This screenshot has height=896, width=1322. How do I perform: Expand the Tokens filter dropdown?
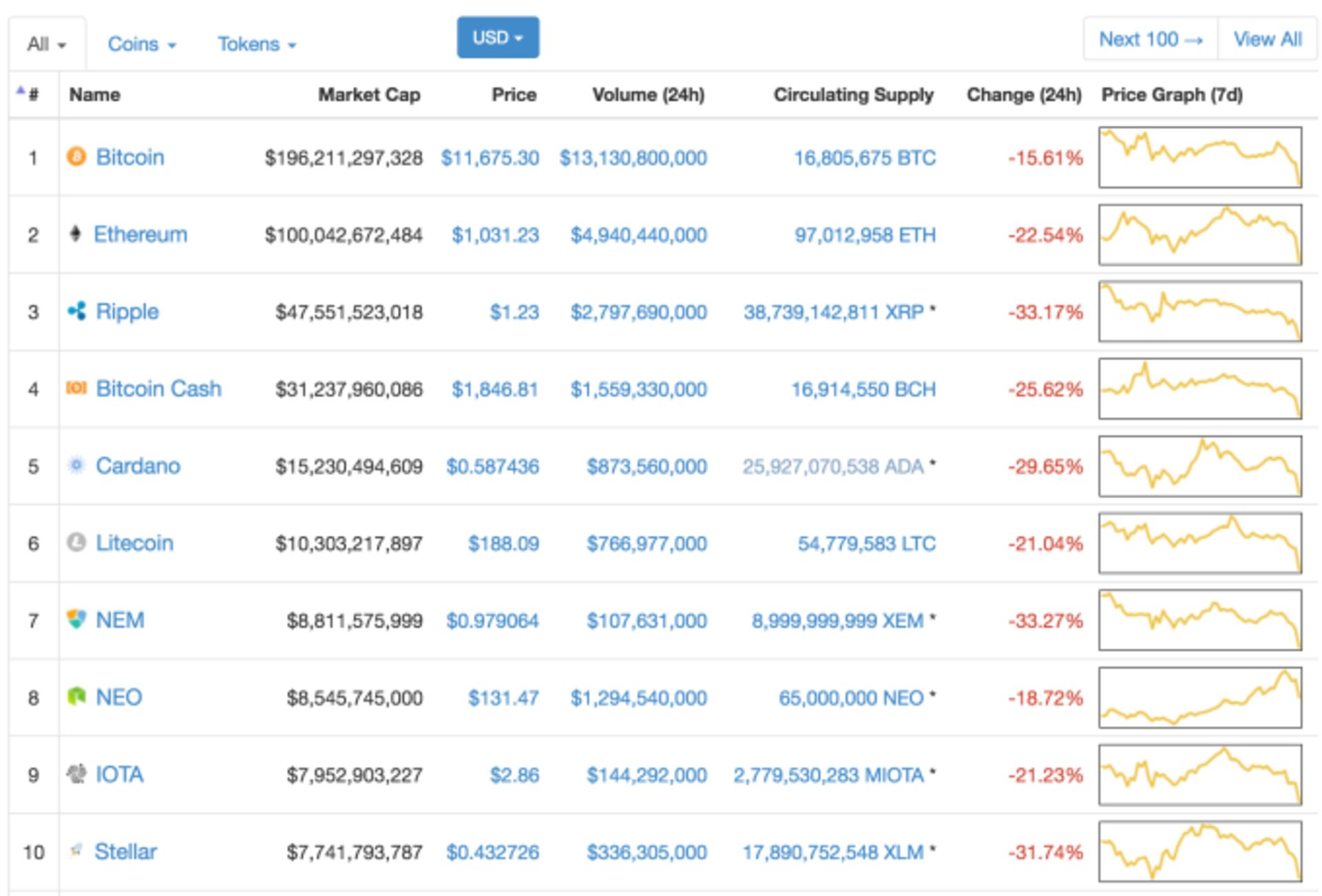(257, 45)
